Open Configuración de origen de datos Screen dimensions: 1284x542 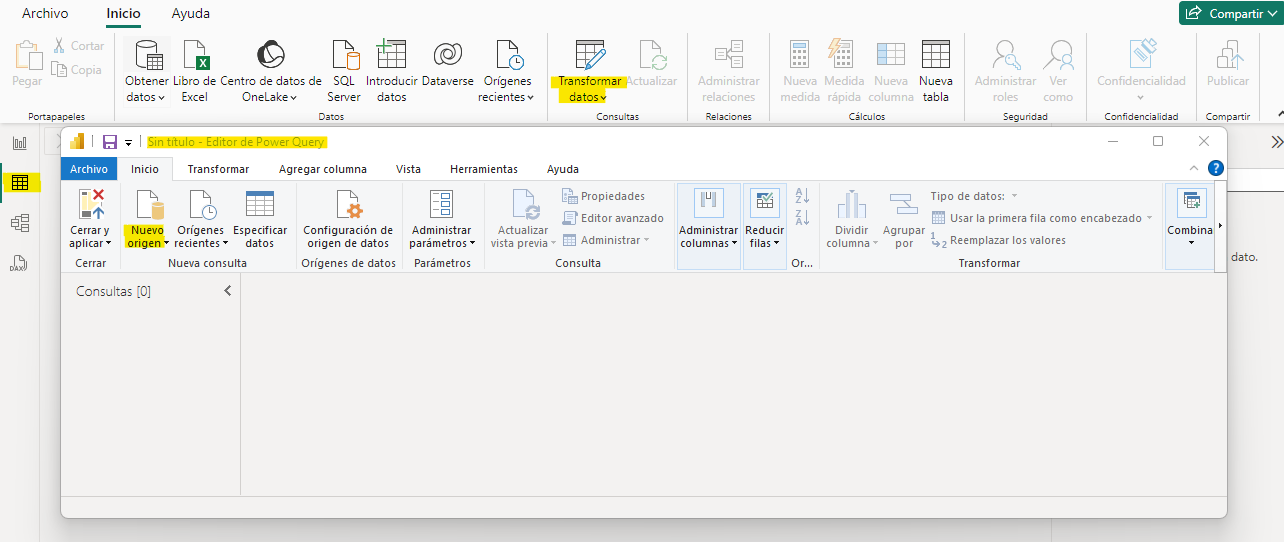pos(348,218)
